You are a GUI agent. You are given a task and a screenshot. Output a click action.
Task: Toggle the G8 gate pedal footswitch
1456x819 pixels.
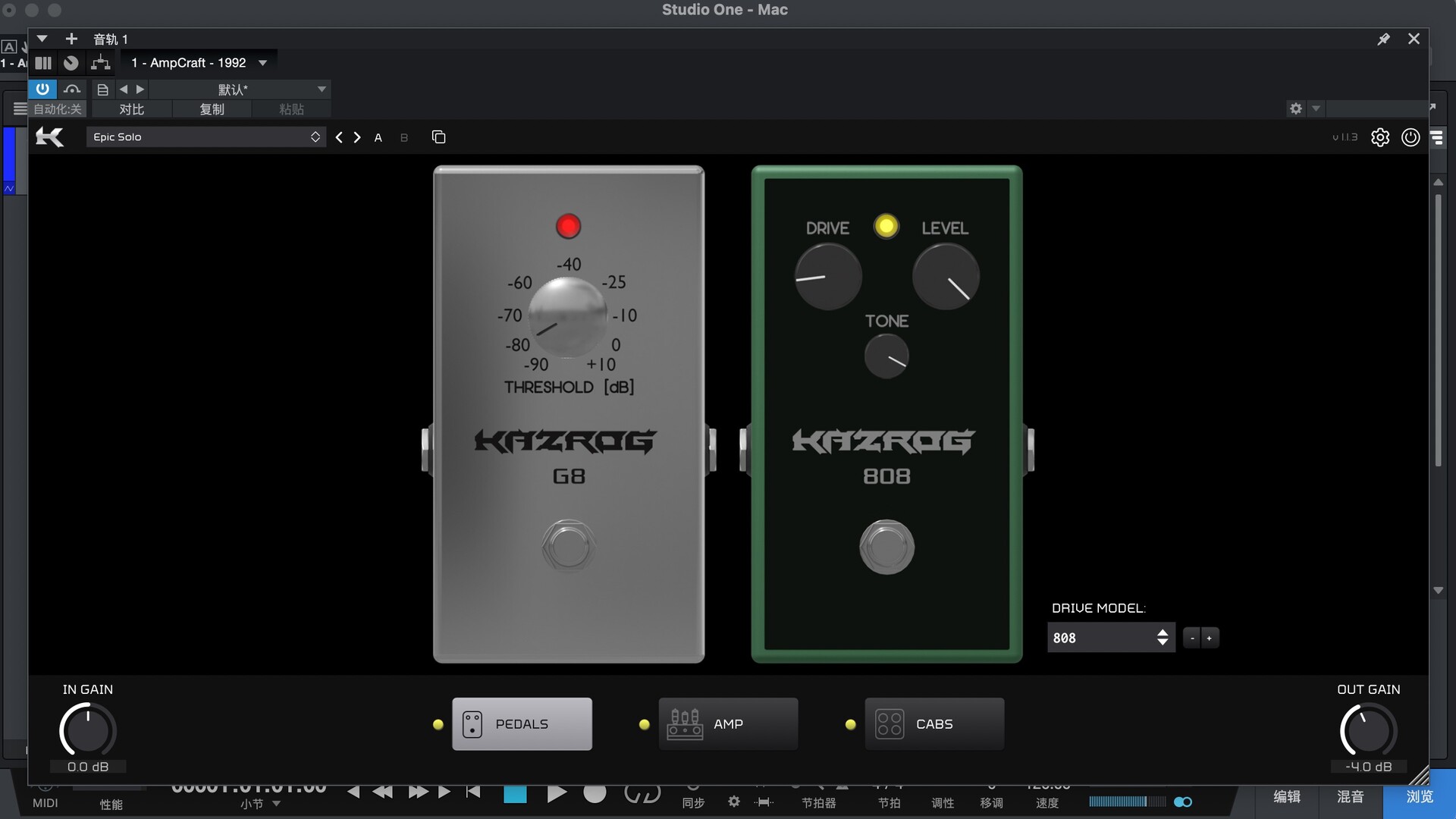(568, 547)
